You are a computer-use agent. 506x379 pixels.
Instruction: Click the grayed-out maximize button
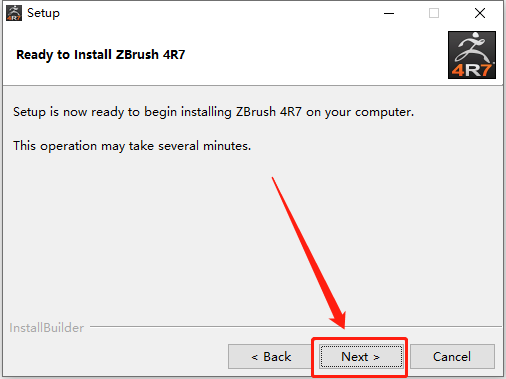coord(434,13)
